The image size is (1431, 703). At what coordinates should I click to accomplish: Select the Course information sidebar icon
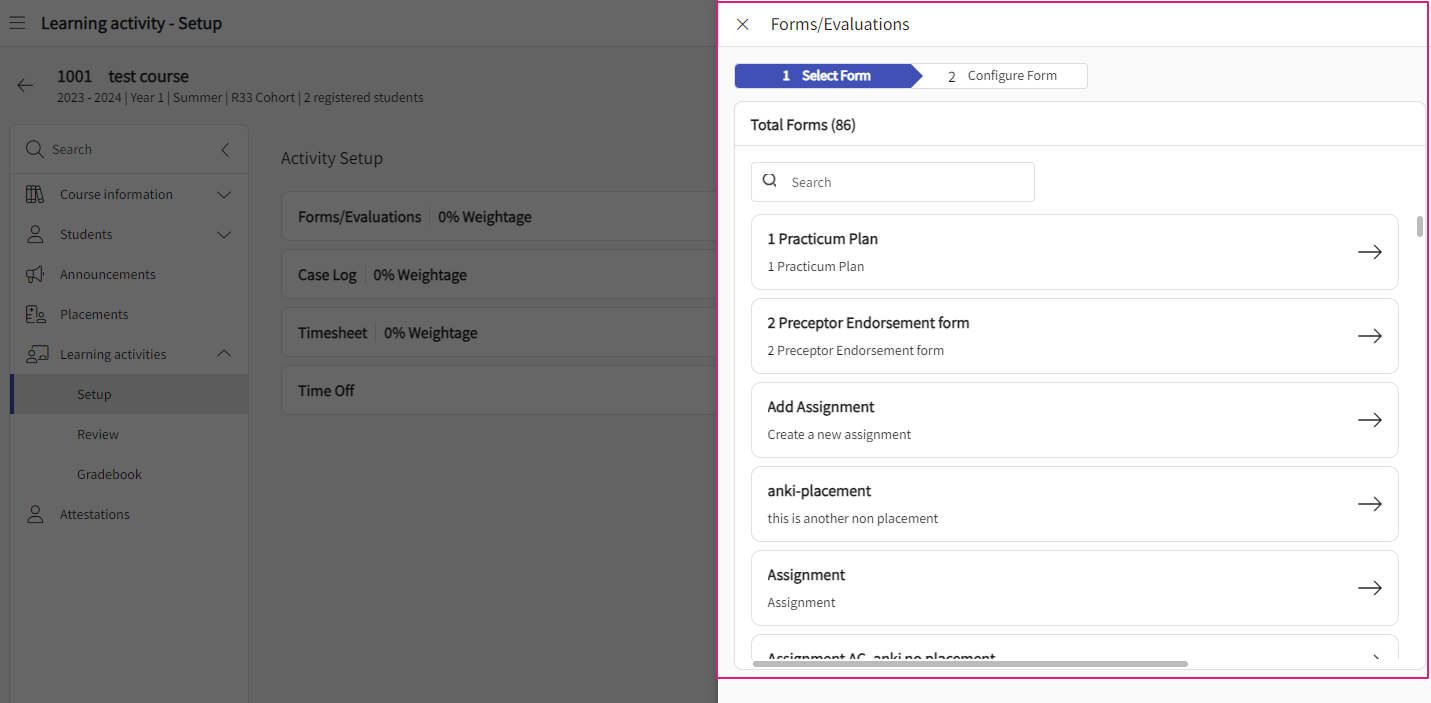tap(34, 194)
